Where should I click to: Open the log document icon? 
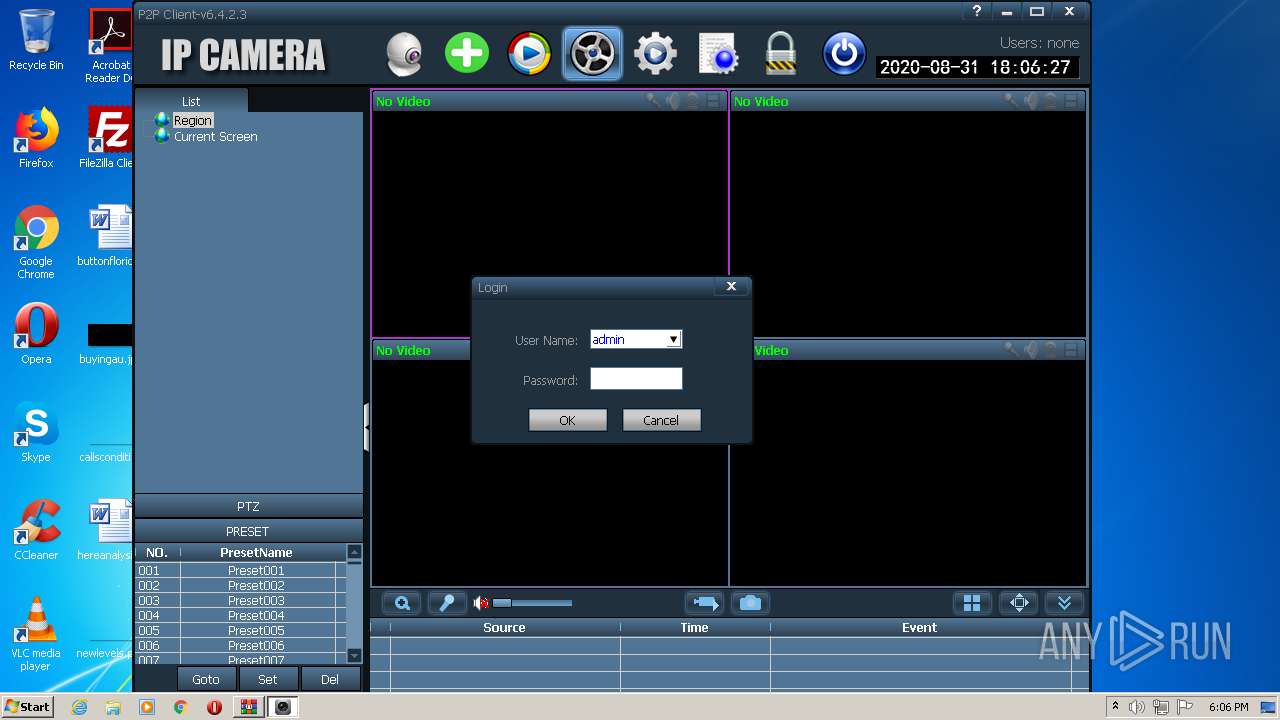click(718, 54)
